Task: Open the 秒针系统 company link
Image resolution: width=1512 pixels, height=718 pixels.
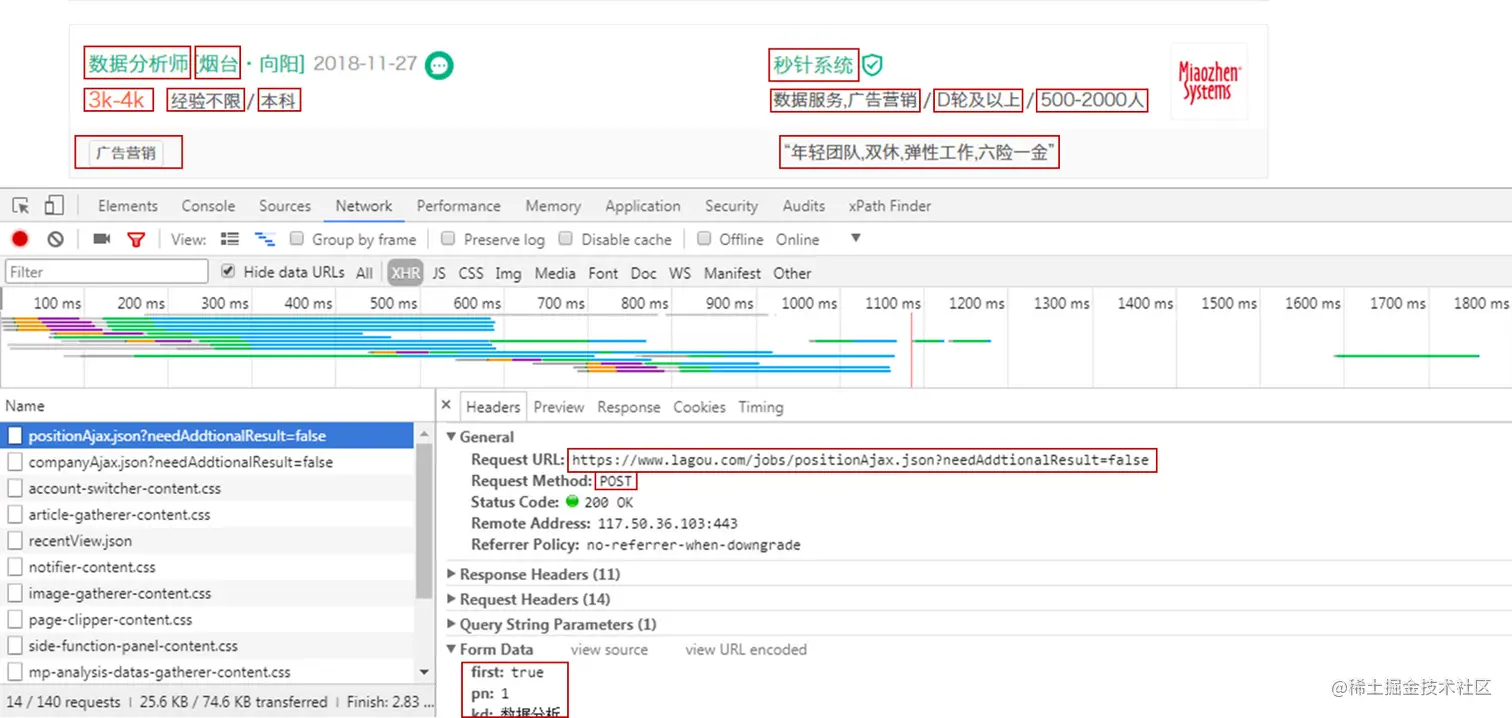Action: click(813, 65)
